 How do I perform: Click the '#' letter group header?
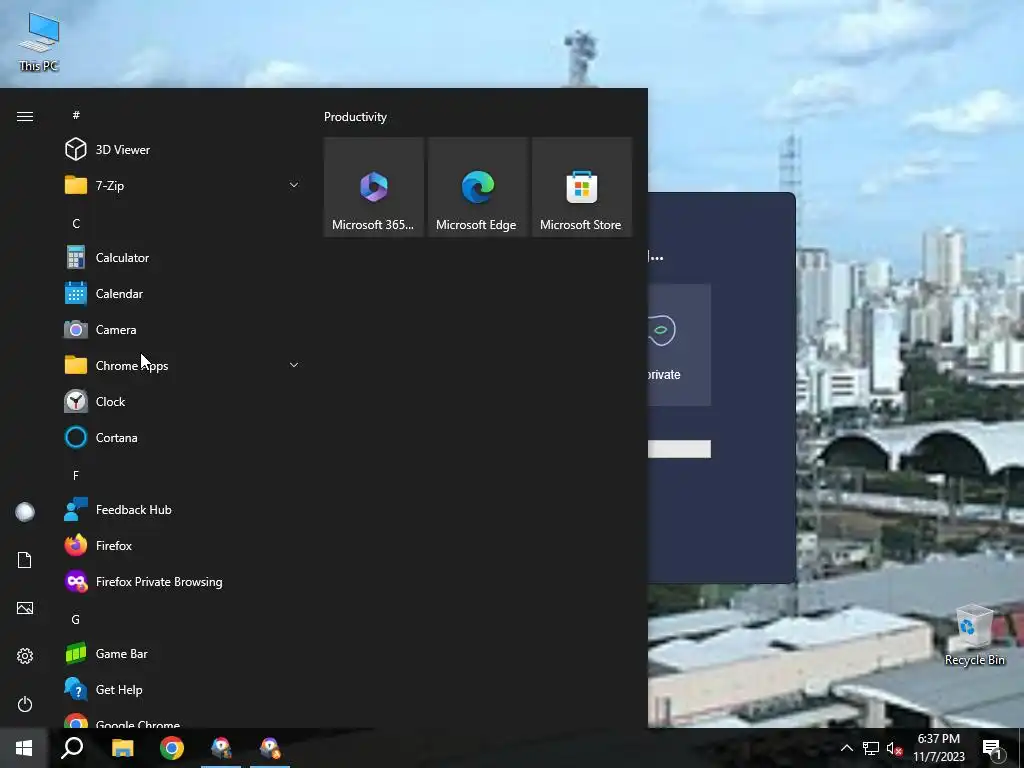tap(76, 115)
